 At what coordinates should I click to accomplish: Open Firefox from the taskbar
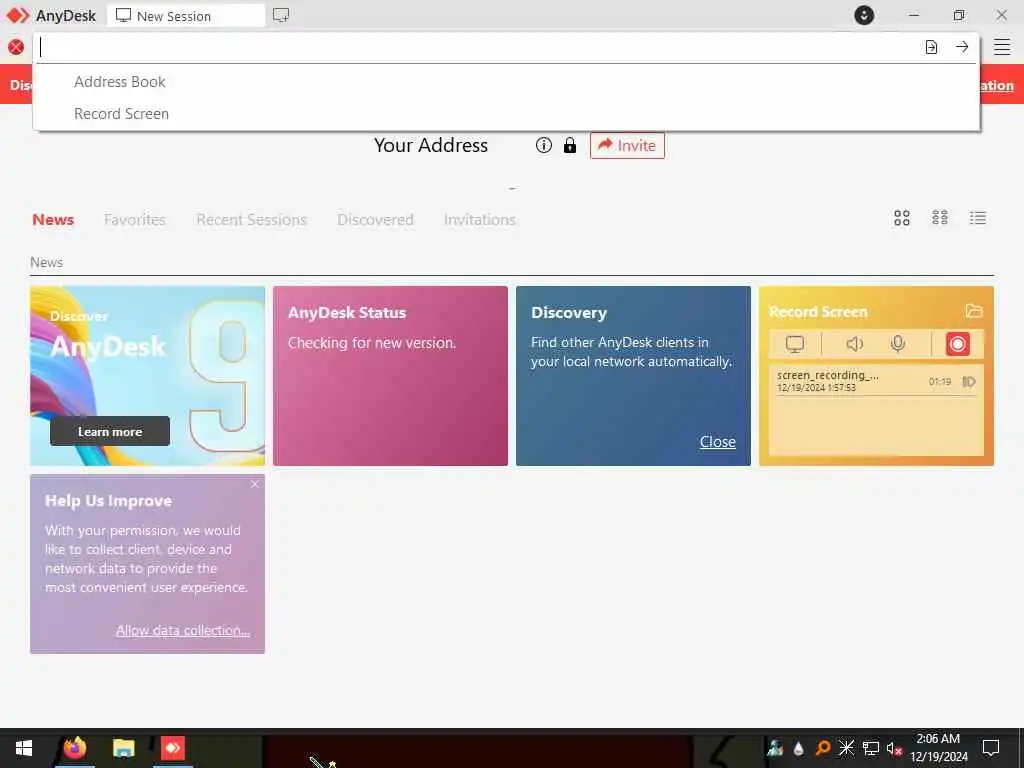point(74,748)
